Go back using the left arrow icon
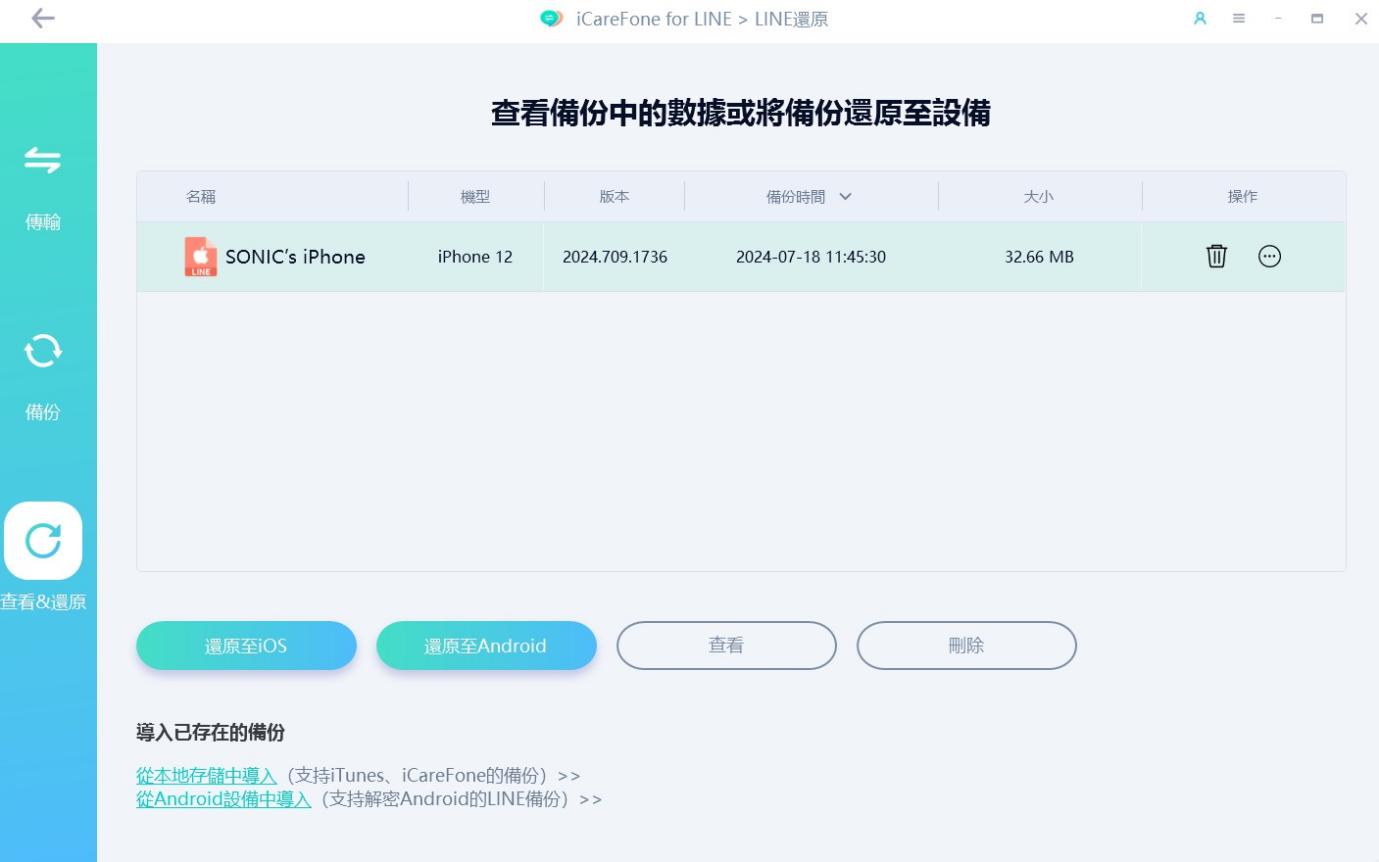Viewport: 1379px width, 862px height. click(43, 18)
